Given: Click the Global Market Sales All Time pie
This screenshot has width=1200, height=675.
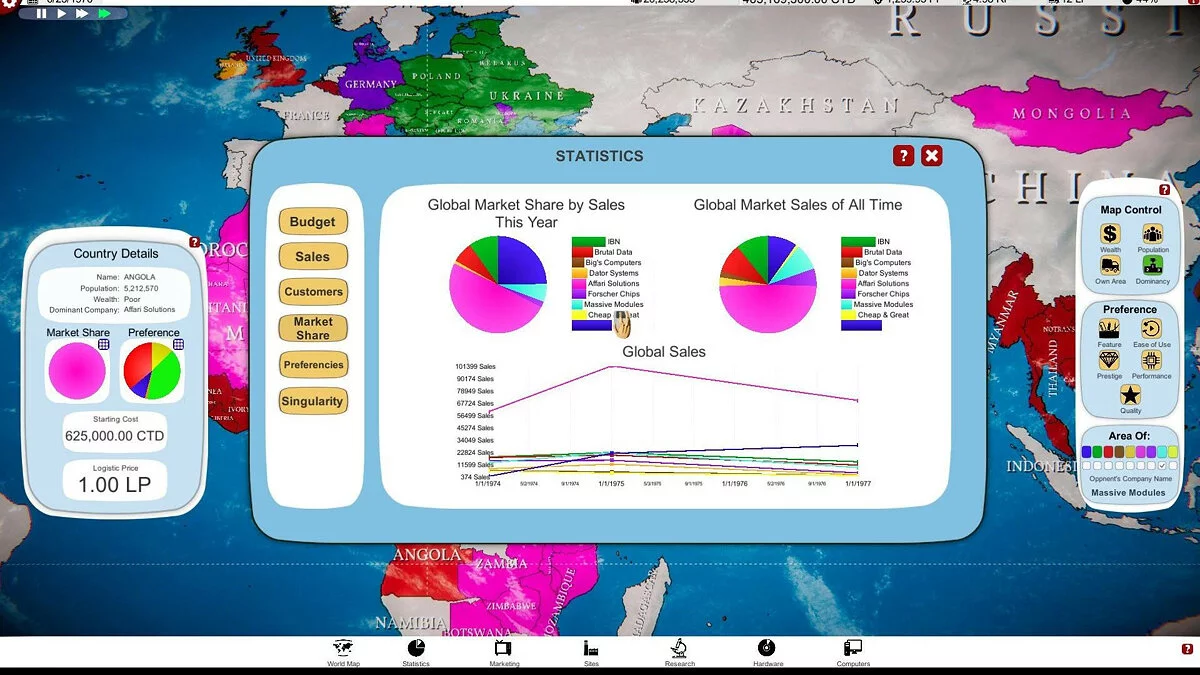Looking at the screenshot, I should [768, 285].
